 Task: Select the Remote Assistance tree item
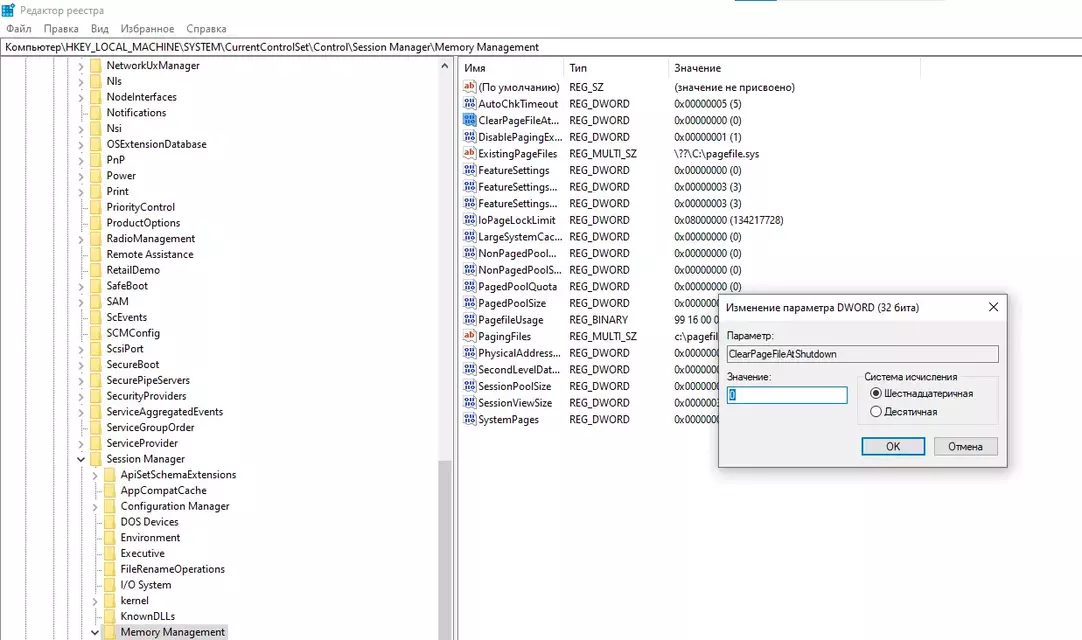tap(150, 254)
